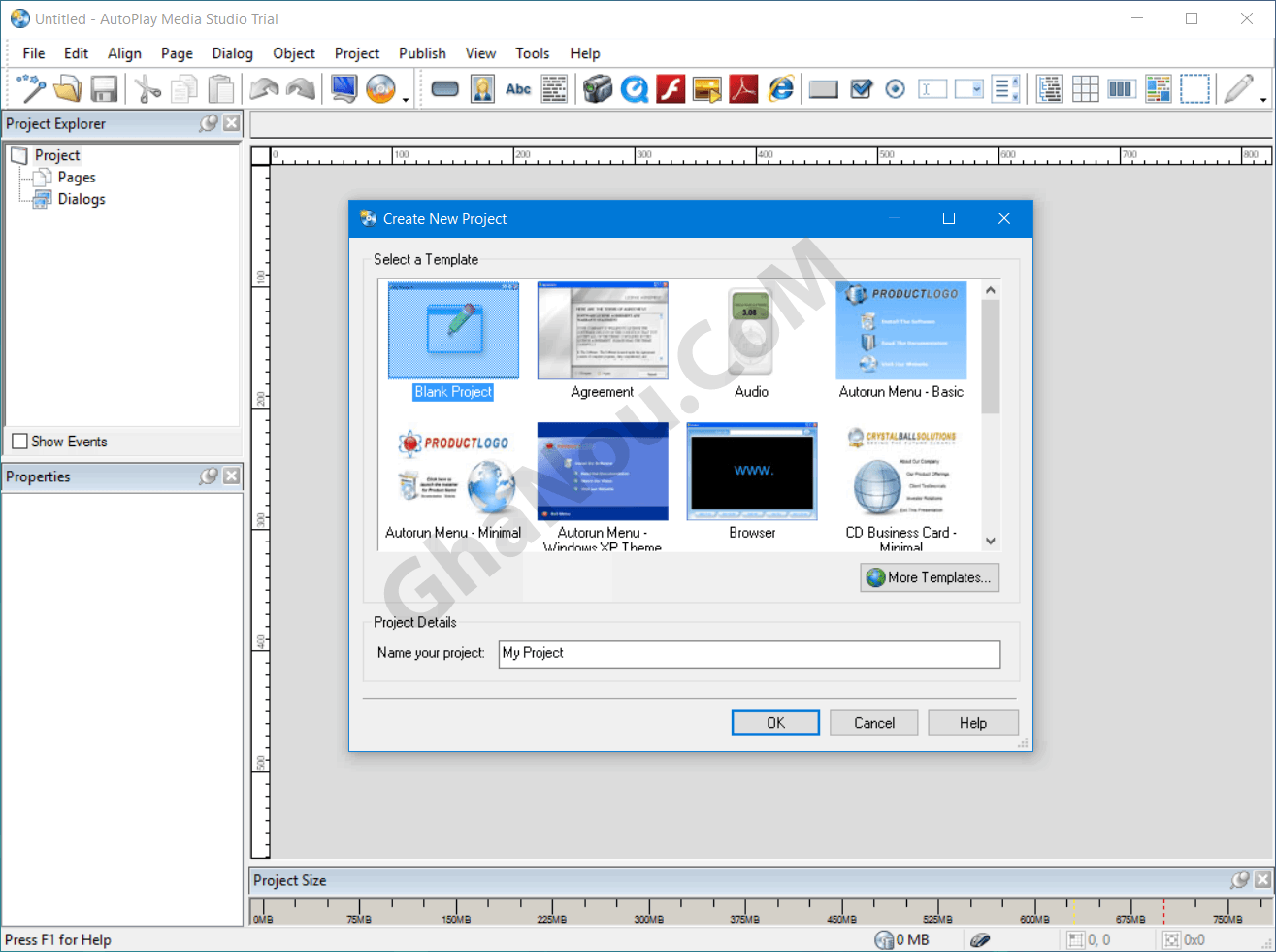Viewport: 1276px width, 952px height.
Task: Insert a Flash object
Action: click(x=671, y=89)
